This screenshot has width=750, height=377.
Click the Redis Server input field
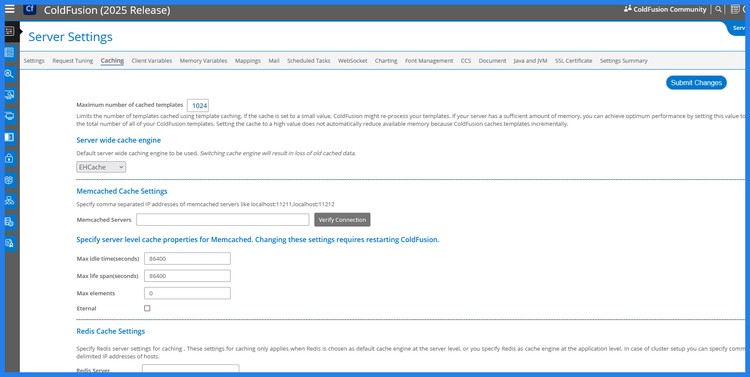tap(190, 369)
